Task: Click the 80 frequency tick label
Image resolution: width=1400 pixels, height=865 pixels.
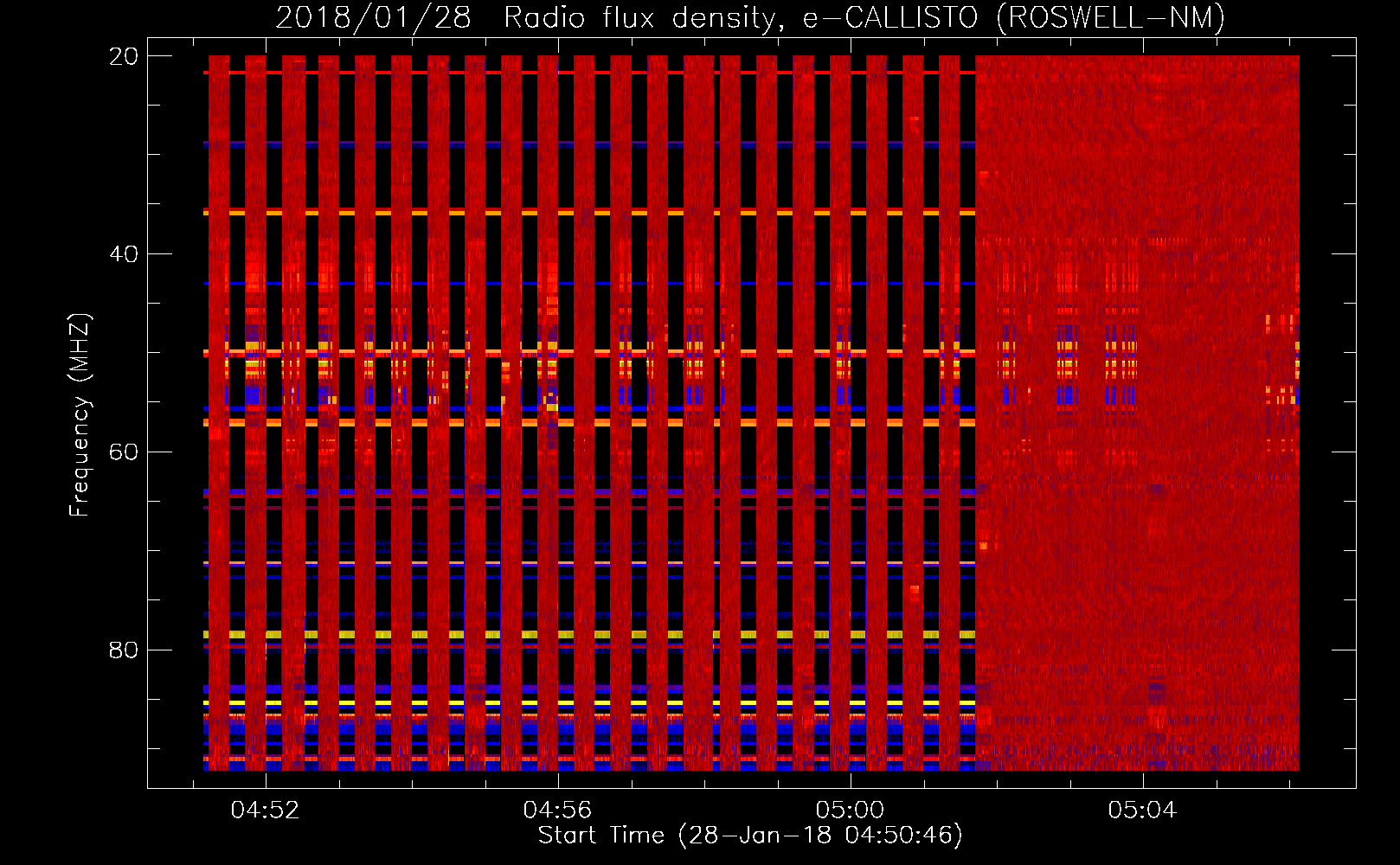Action: pyautogui.click(x=124, y=650)
